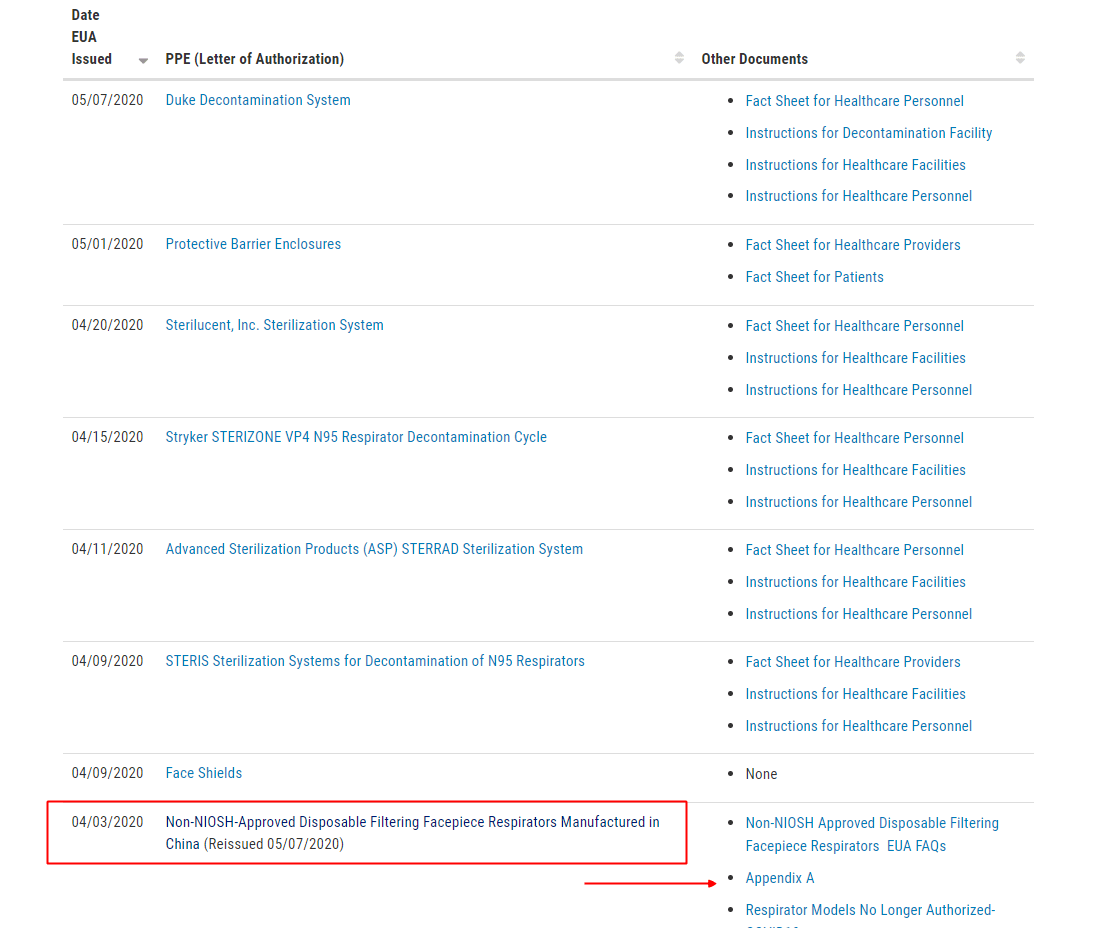Open the Duke Decontamination System letter

(258, 100)
